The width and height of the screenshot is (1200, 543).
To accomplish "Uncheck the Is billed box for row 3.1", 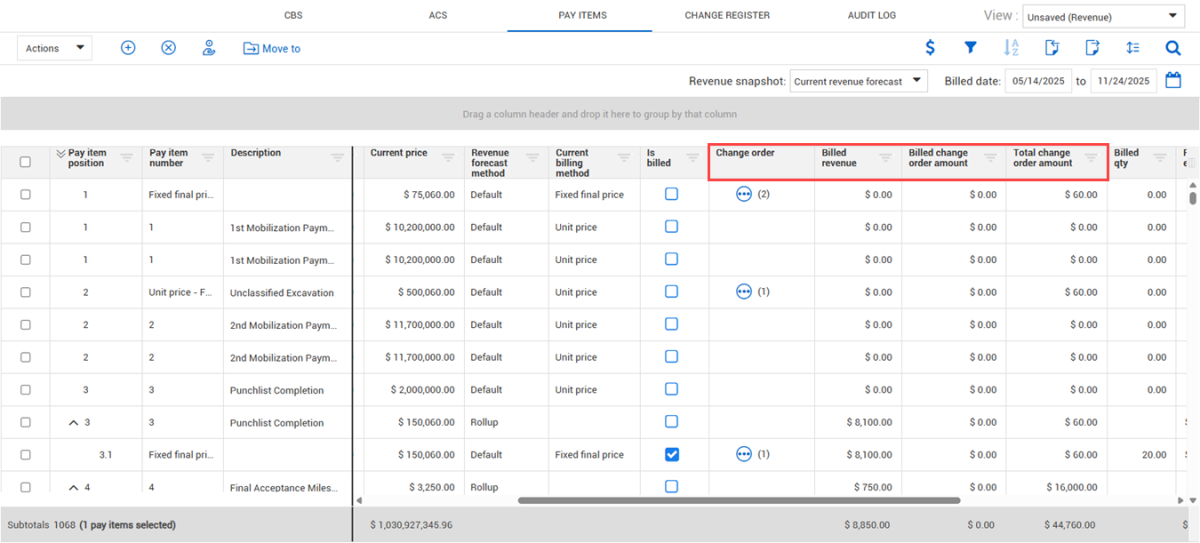I will (671, 454).
